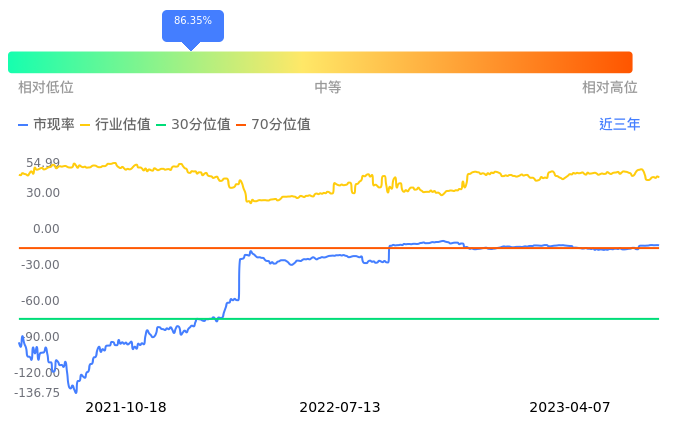The height and width of the screenshot is (442, 686).
Task: Click the 0.00 y-axis label
Action: point(46,229)
